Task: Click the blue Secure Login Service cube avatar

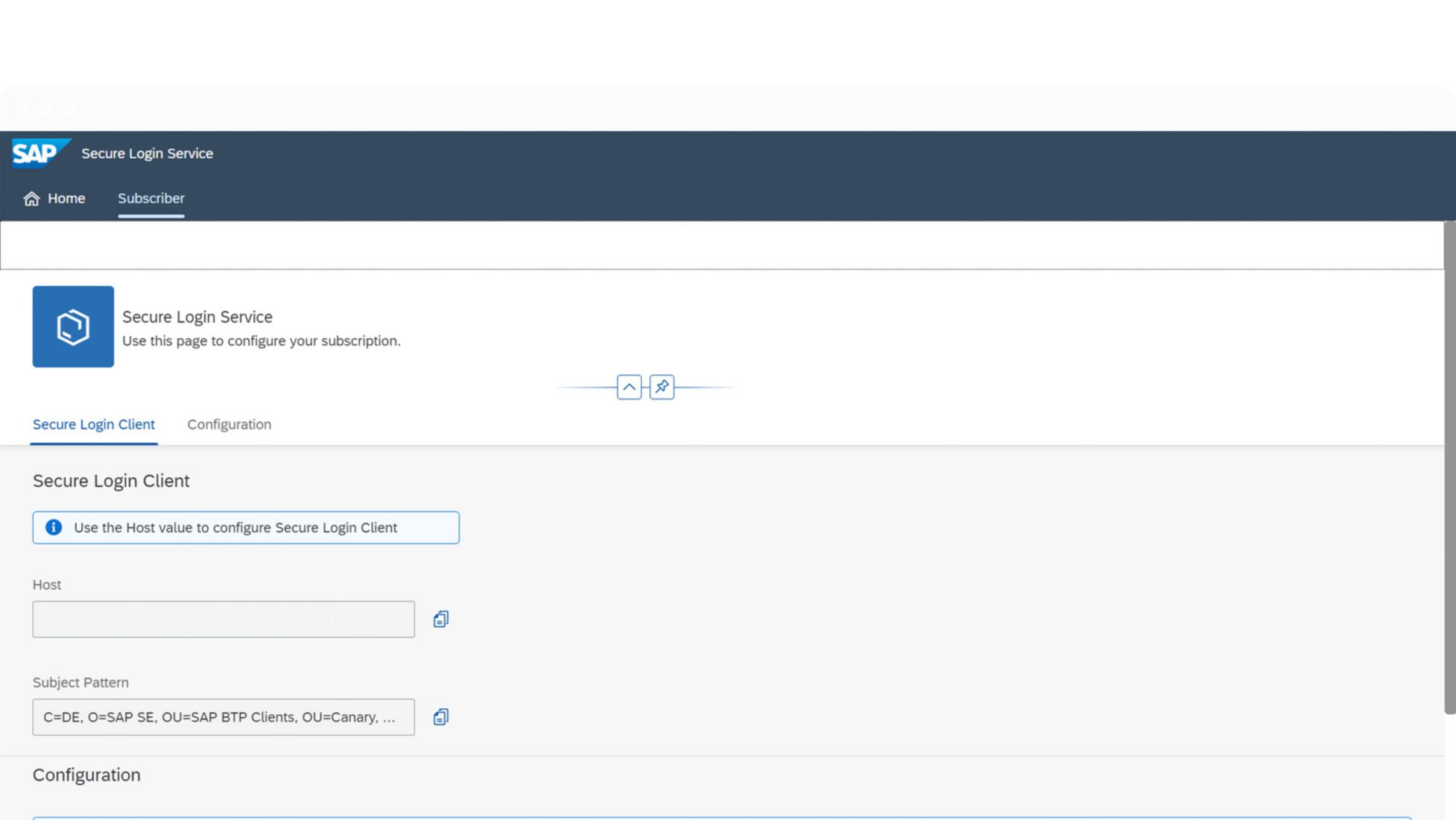Action: [x=73, y=327]
